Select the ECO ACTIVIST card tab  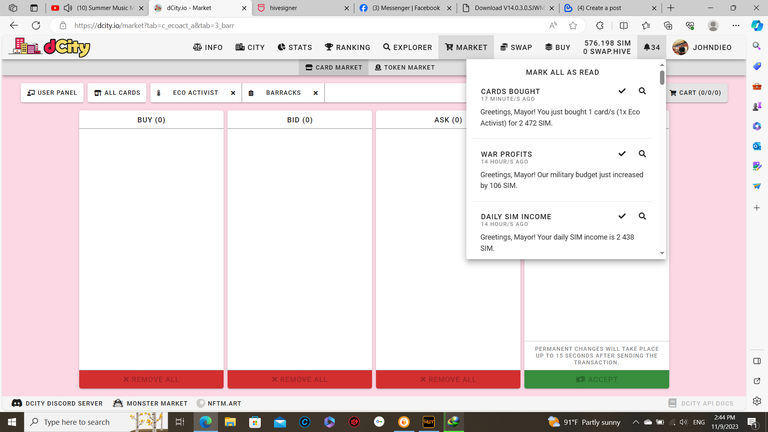[x=195, y=93]
